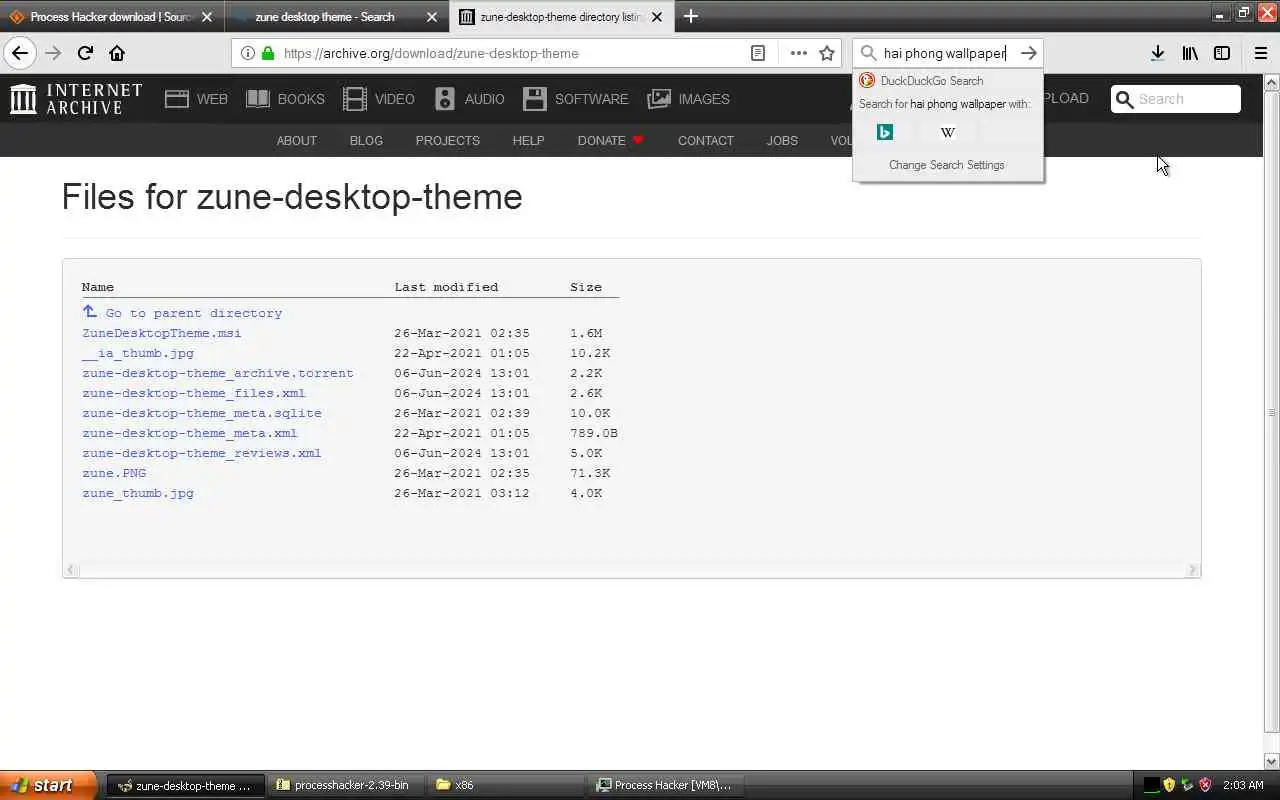Open the browser home page
1280x800 pixels.
(x=117, y=53)
